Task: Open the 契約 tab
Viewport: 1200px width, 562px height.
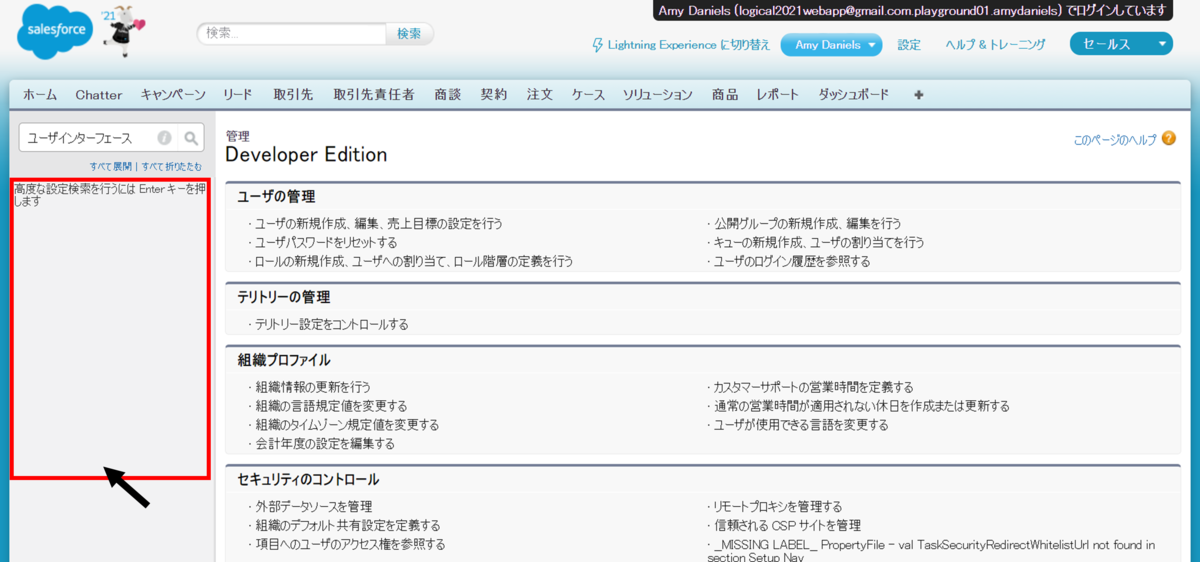Action: click(494, 95)
